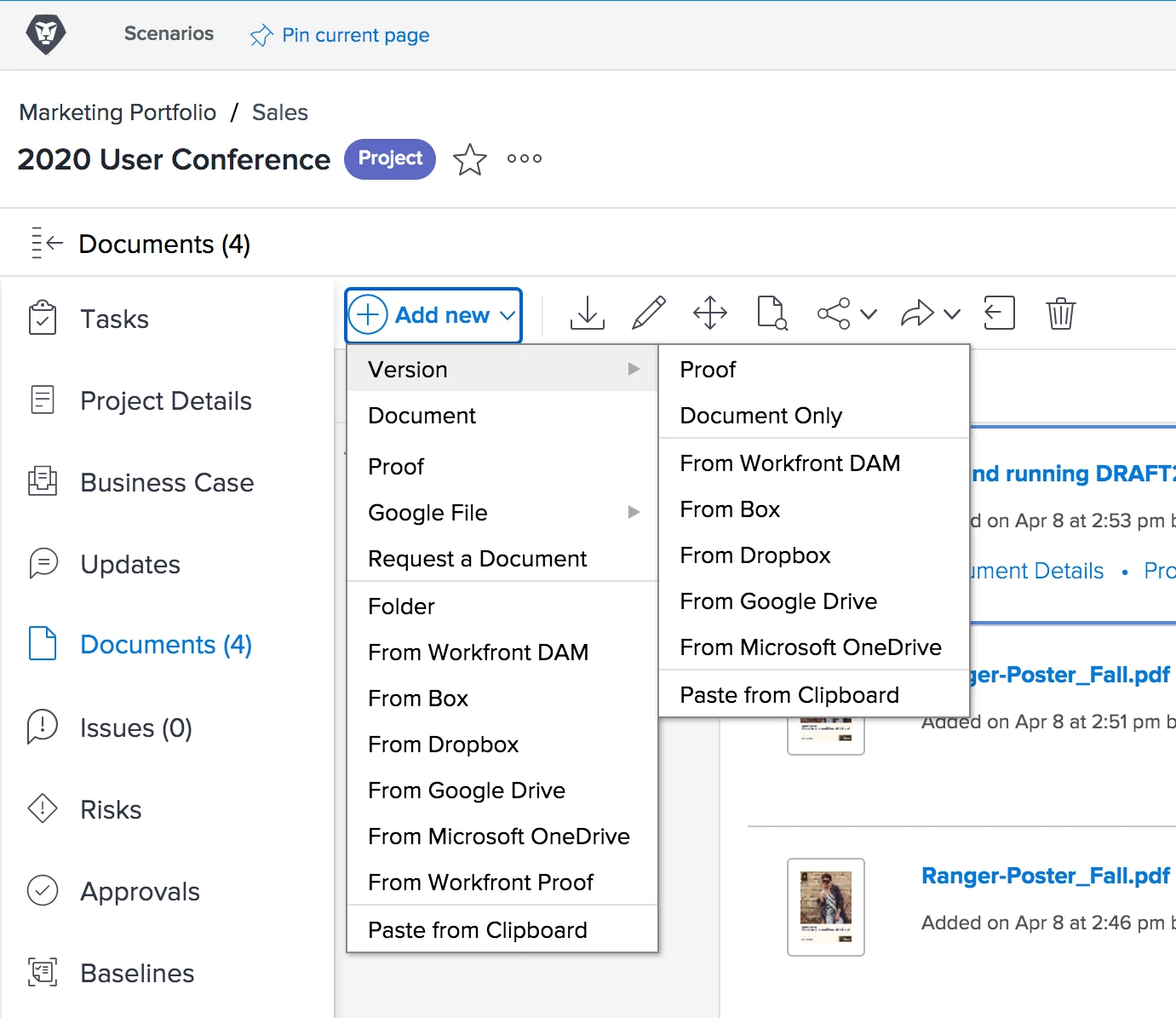Select From Google Drive in Version submenu
Screen dimensions: 1176x1018
point(814,601)
